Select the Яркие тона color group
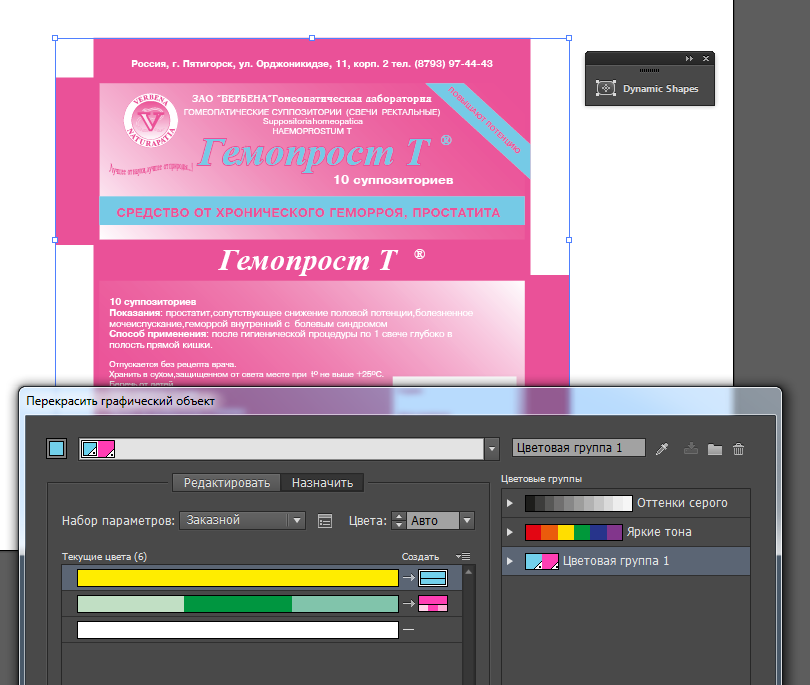 coord(626,532)
